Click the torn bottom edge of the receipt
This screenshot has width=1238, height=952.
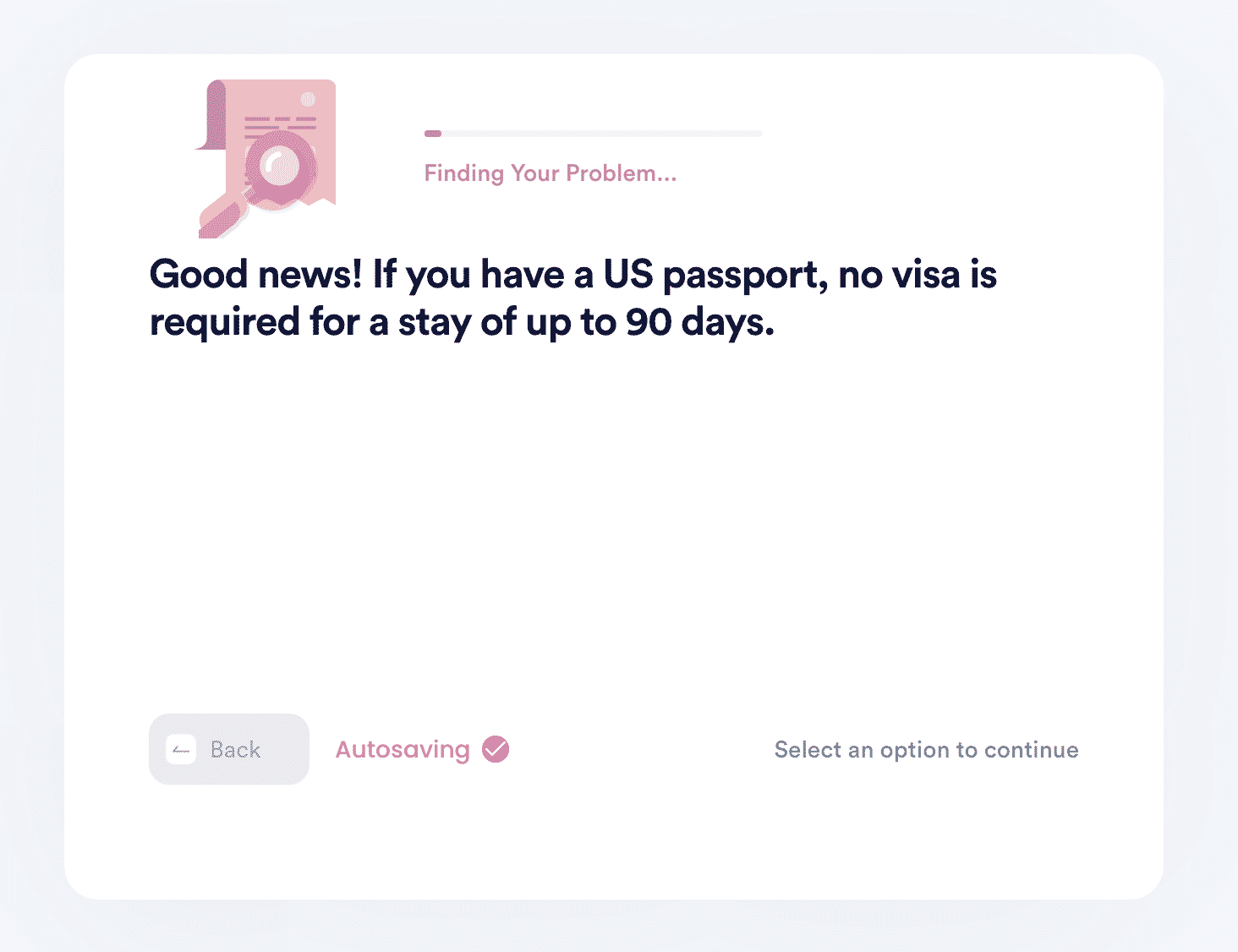click(x=317, y=201)
